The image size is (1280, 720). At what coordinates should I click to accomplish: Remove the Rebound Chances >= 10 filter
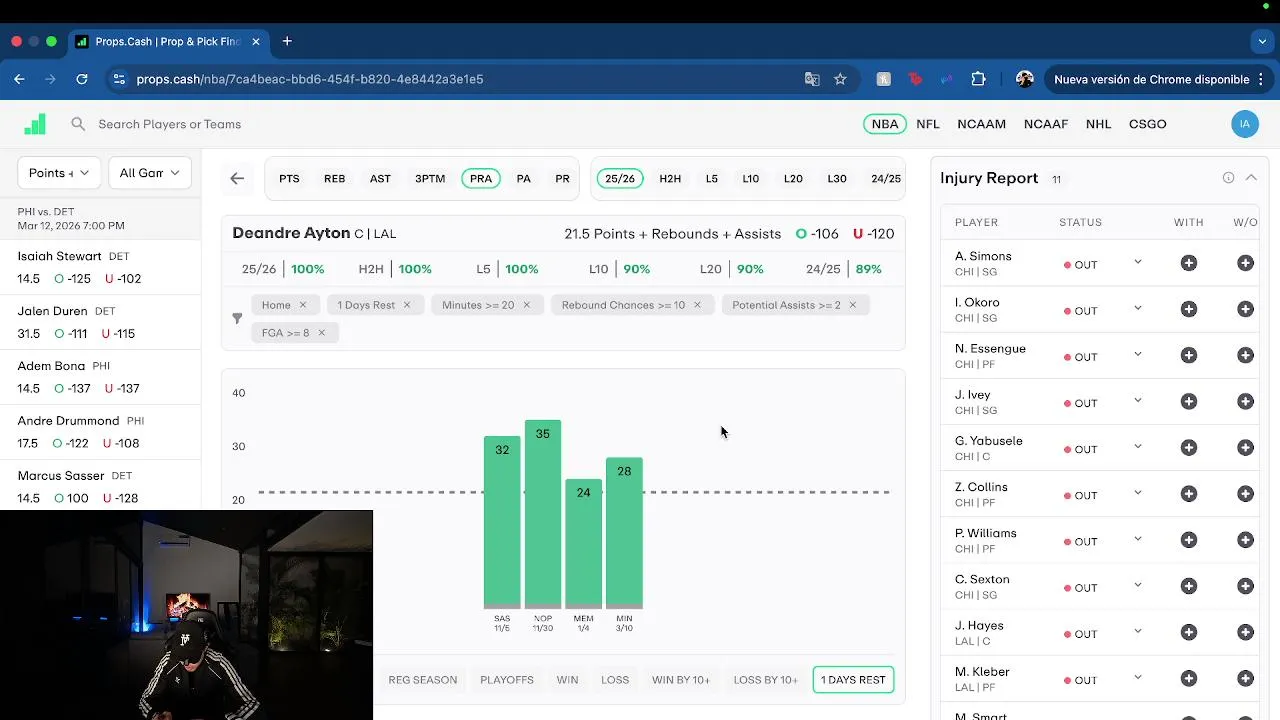pos(697,305)
